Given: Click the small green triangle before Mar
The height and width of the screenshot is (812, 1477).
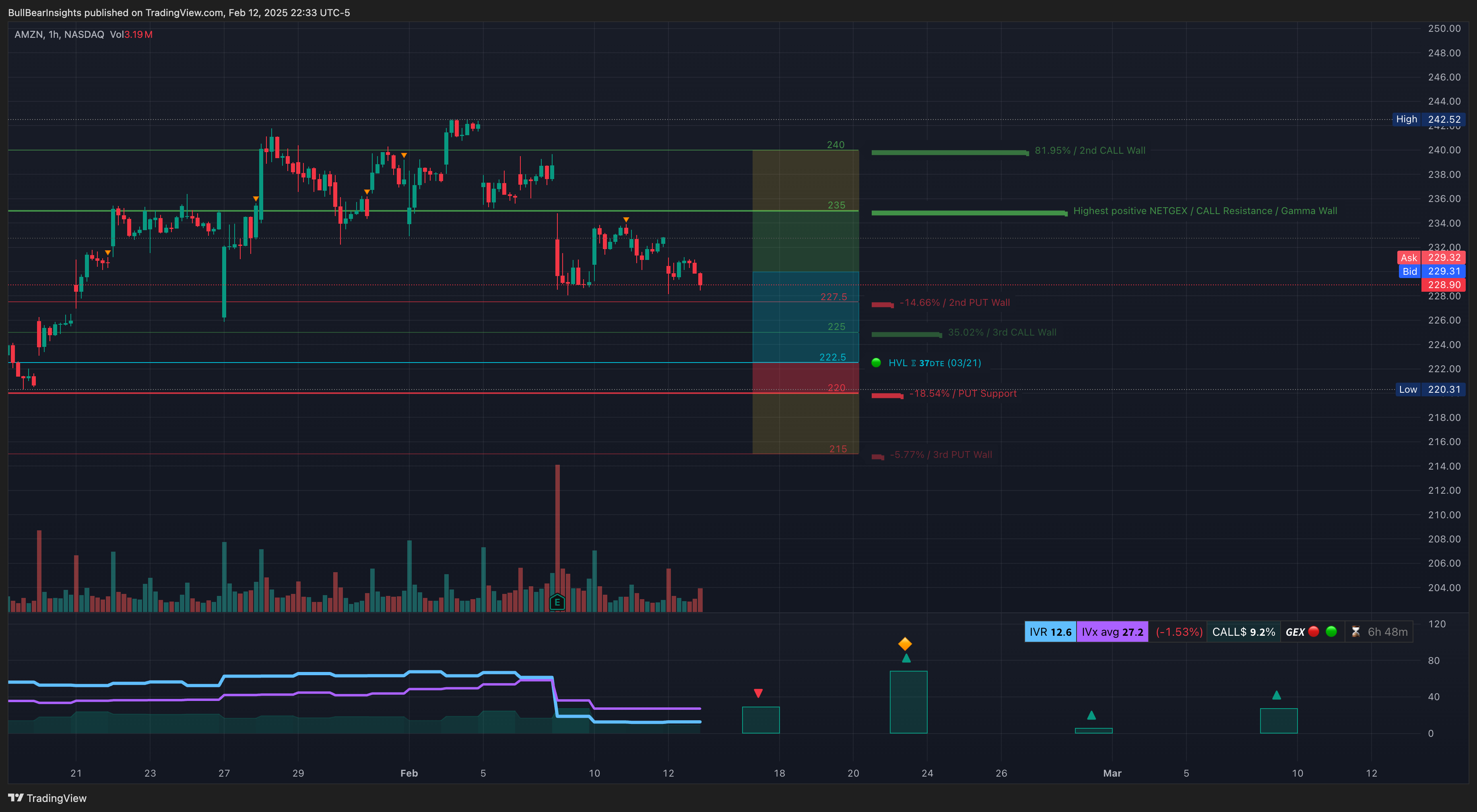Looking at the screenshot, I should coord(1091,715).
